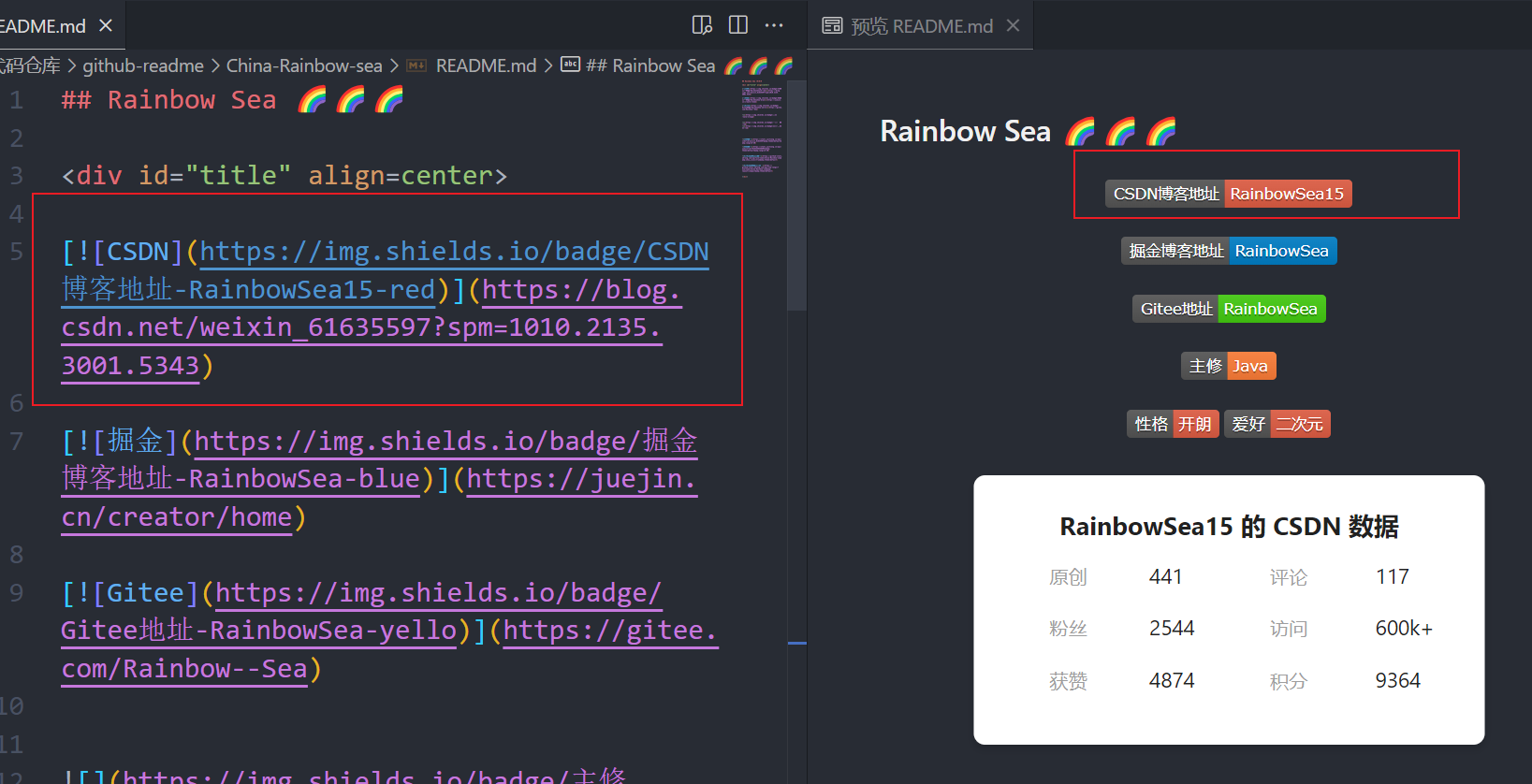This screenshot has height=784, width=1532.
Task: Open the editor's more actions ellipsis menu
Action: (x=774, y=25)
